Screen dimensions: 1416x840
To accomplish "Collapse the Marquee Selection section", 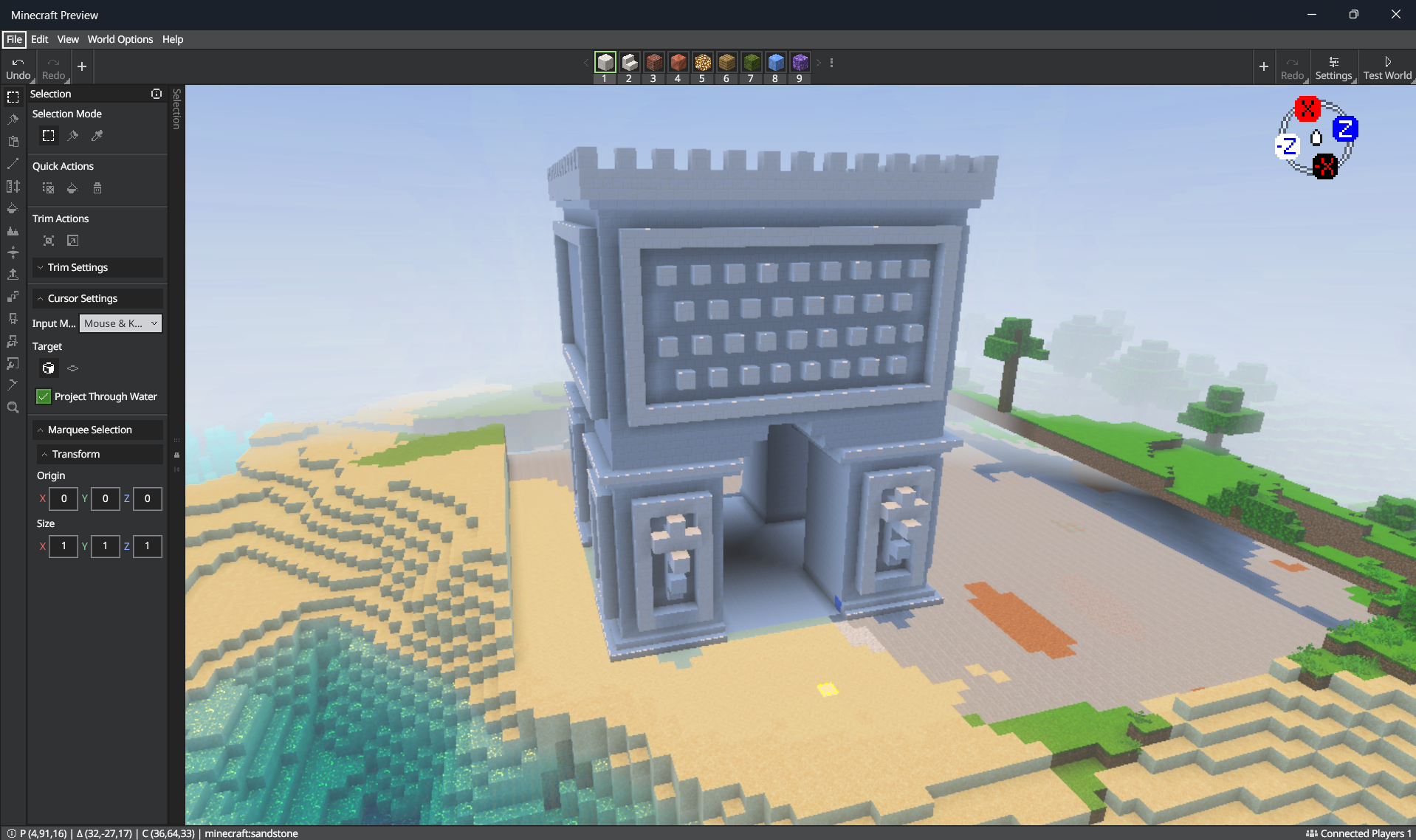I will (x=97, y=430).
